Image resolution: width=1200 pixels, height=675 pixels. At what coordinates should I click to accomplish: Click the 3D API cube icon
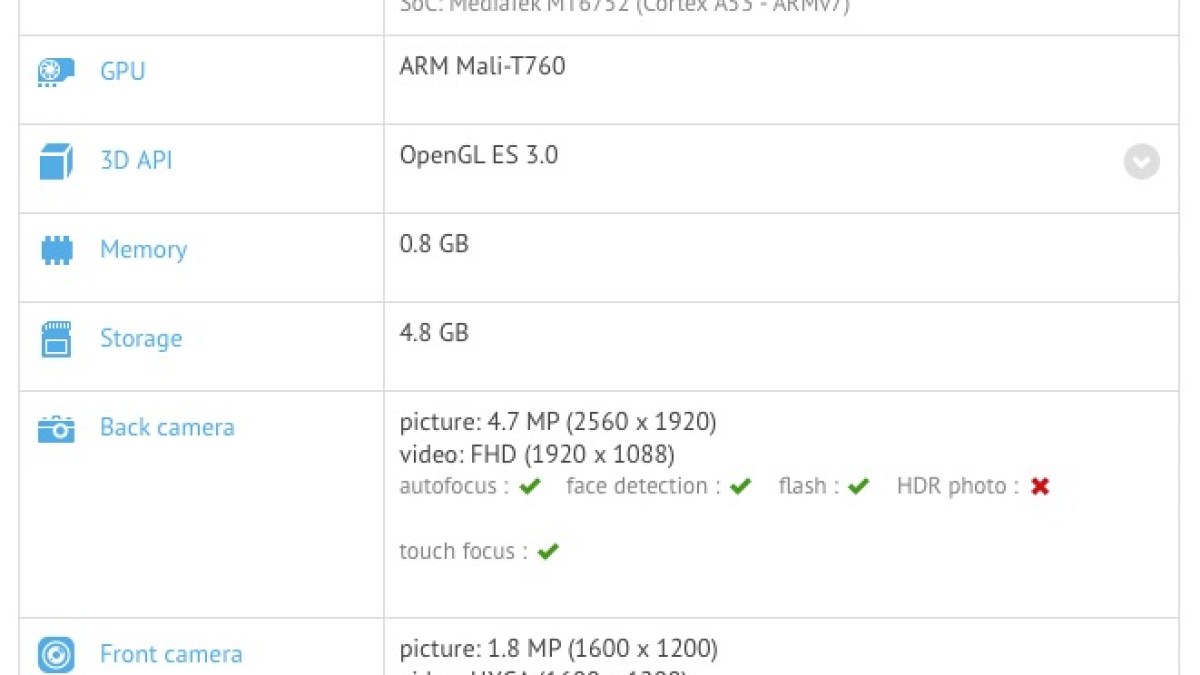coord(56,161)
